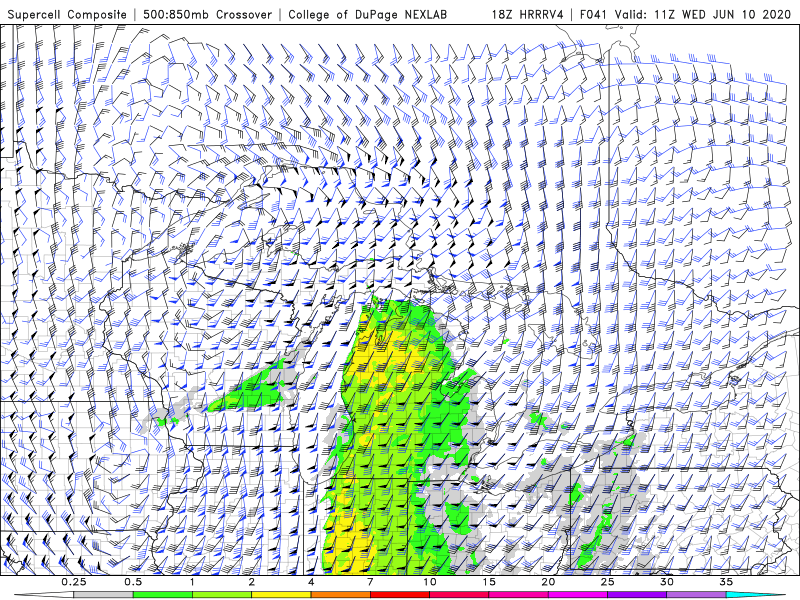Click the '500:850mb Crossover' header label

208,14
